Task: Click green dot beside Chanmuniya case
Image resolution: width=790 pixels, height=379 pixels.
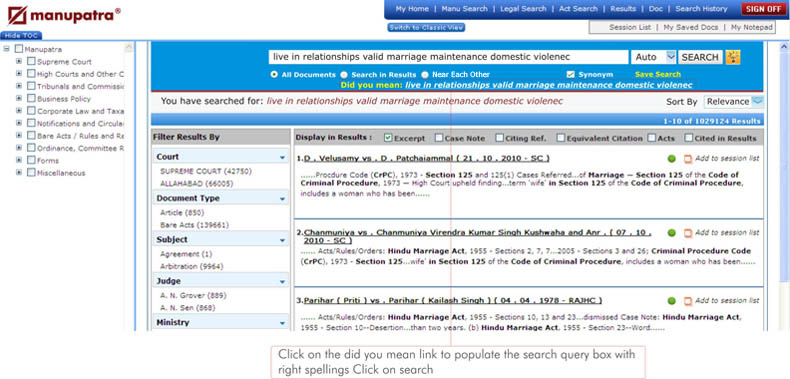Action: point(672,233)
